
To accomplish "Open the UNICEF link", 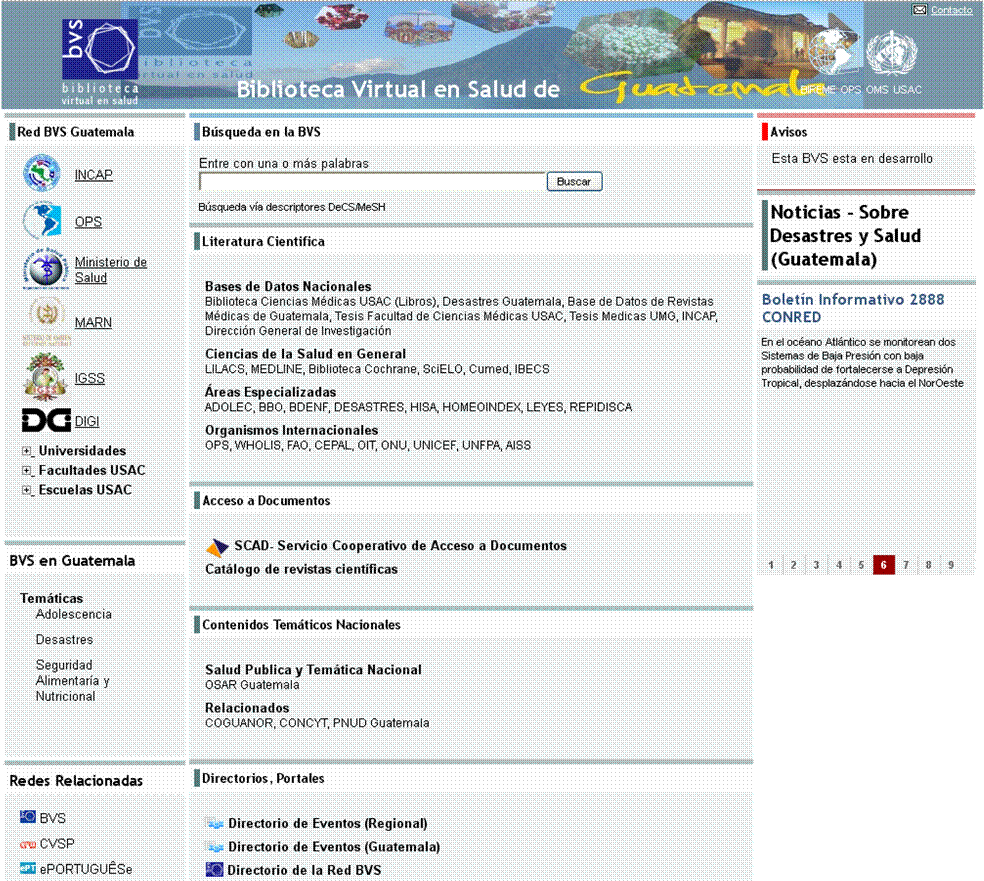I will (x=434, y=446).
